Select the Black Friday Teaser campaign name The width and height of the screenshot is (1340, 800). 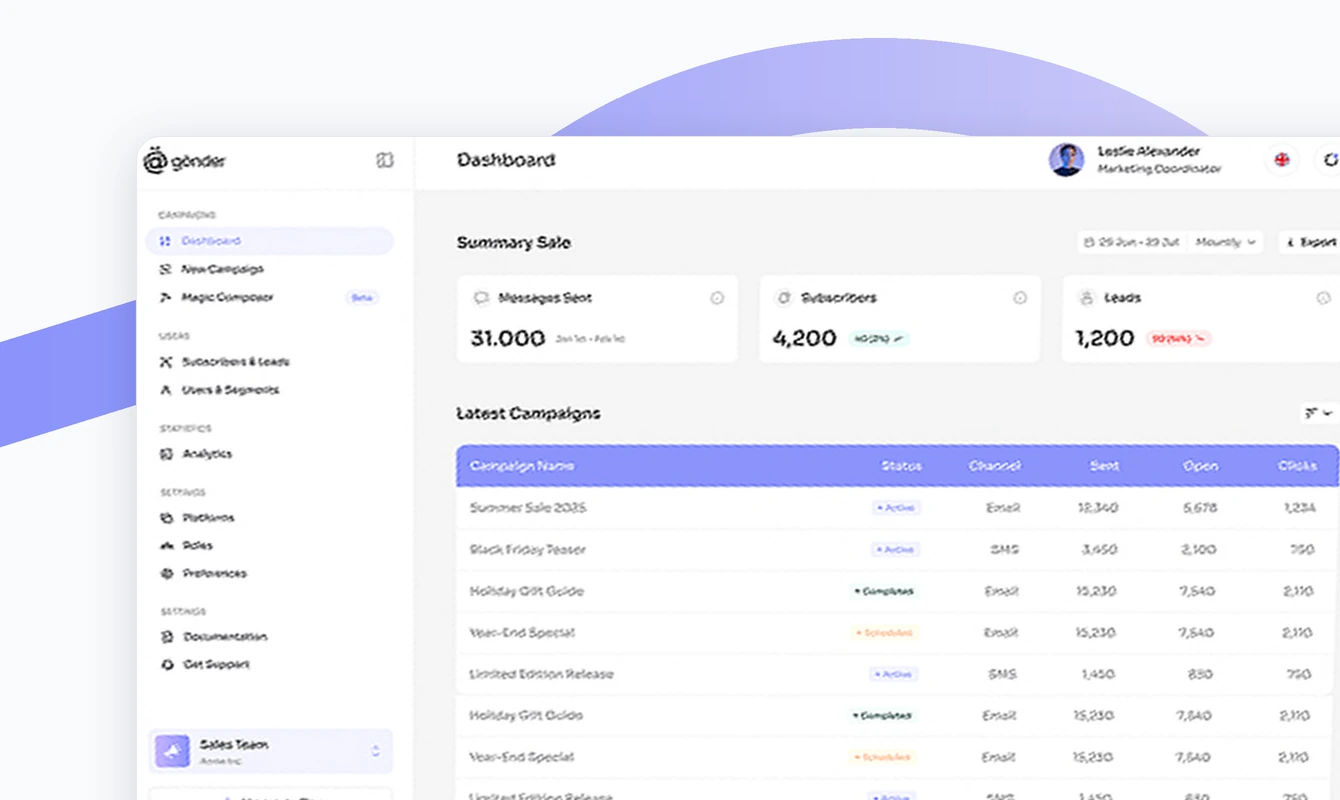click(528, 550)
